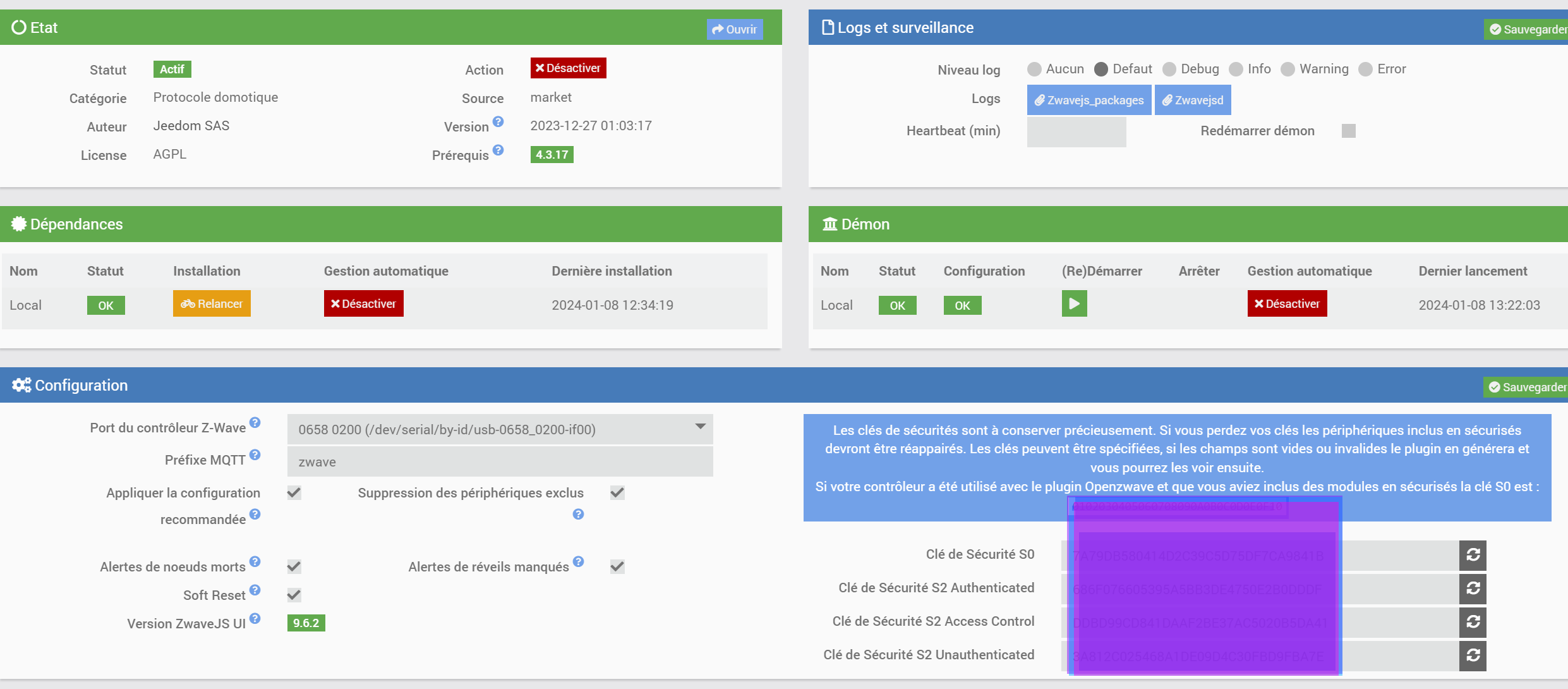Regenerate the S0 security key
Viewport: 1568px width, 689px height.
tap(1472, 555)
